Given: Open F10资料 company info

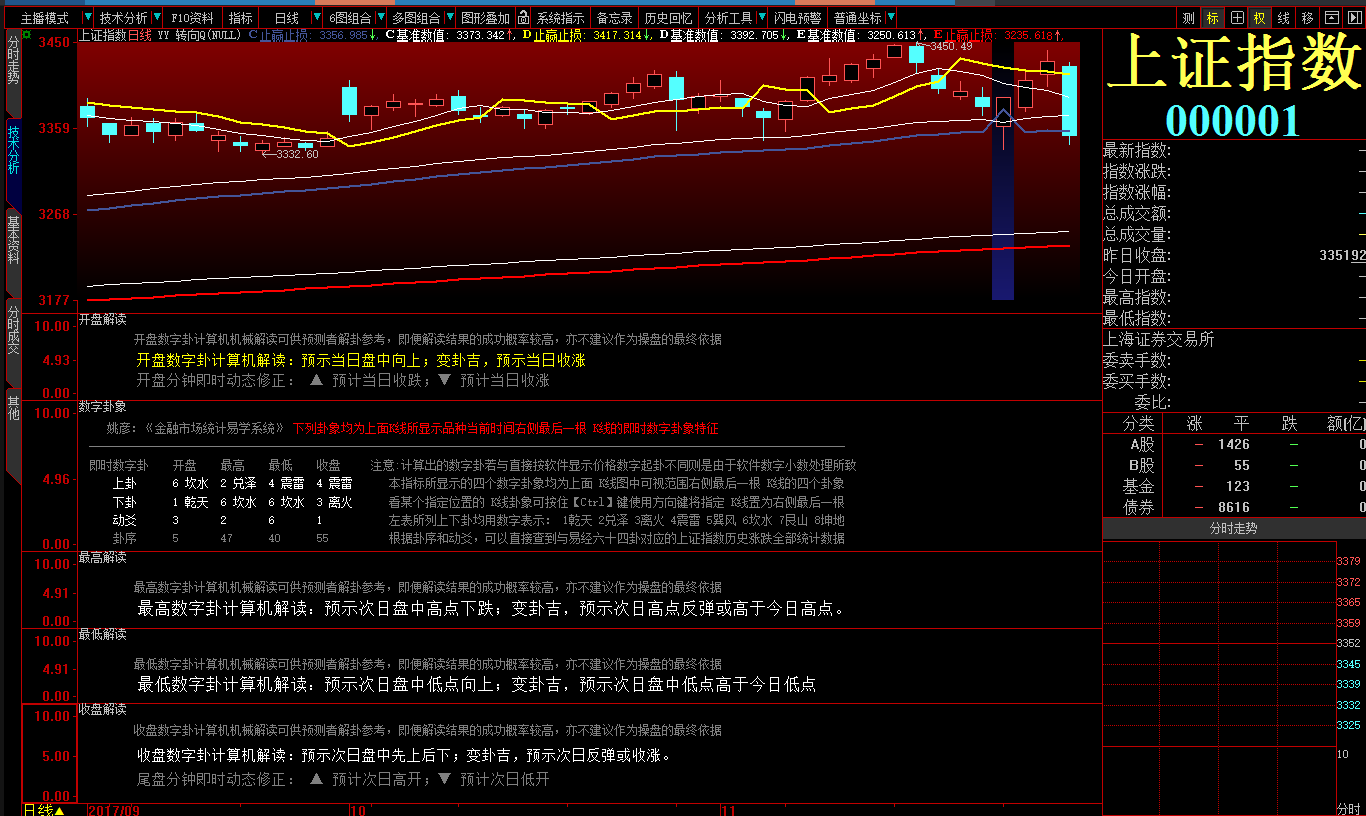Looking at the screenshot, I should pyautogui.click(x=192, y=18).
